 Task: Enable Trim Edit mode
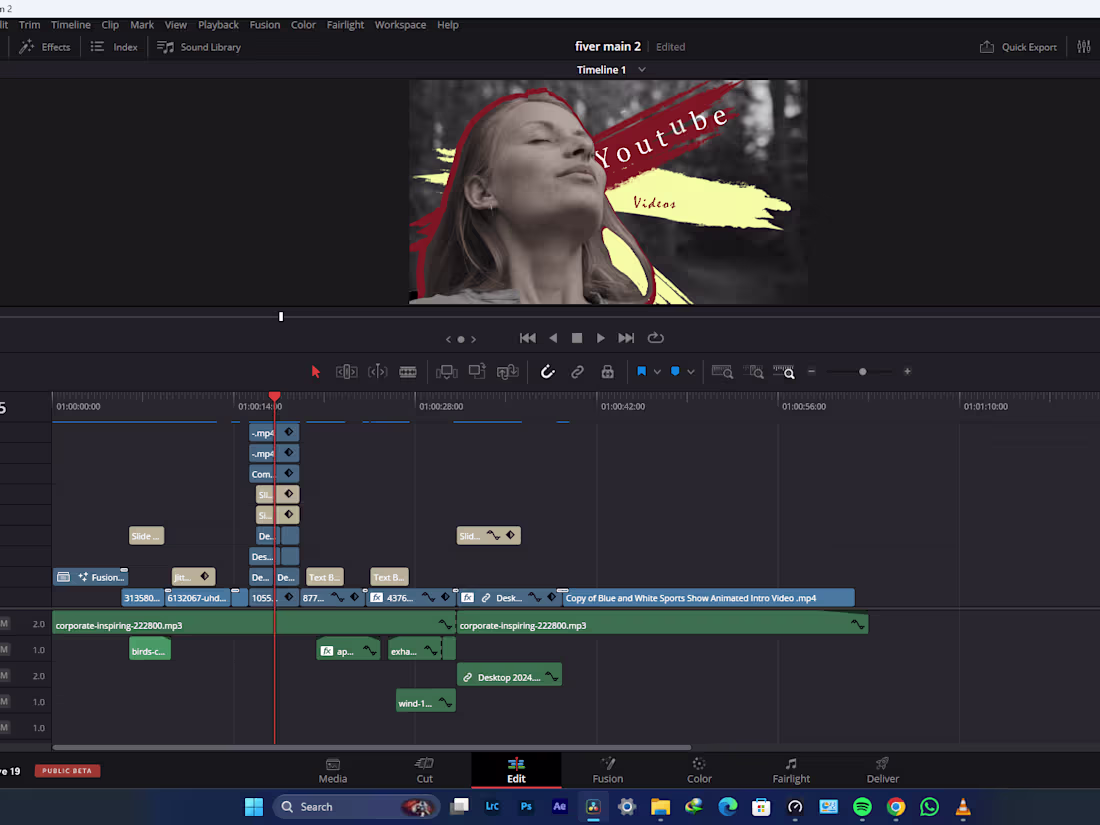point(346,371)
